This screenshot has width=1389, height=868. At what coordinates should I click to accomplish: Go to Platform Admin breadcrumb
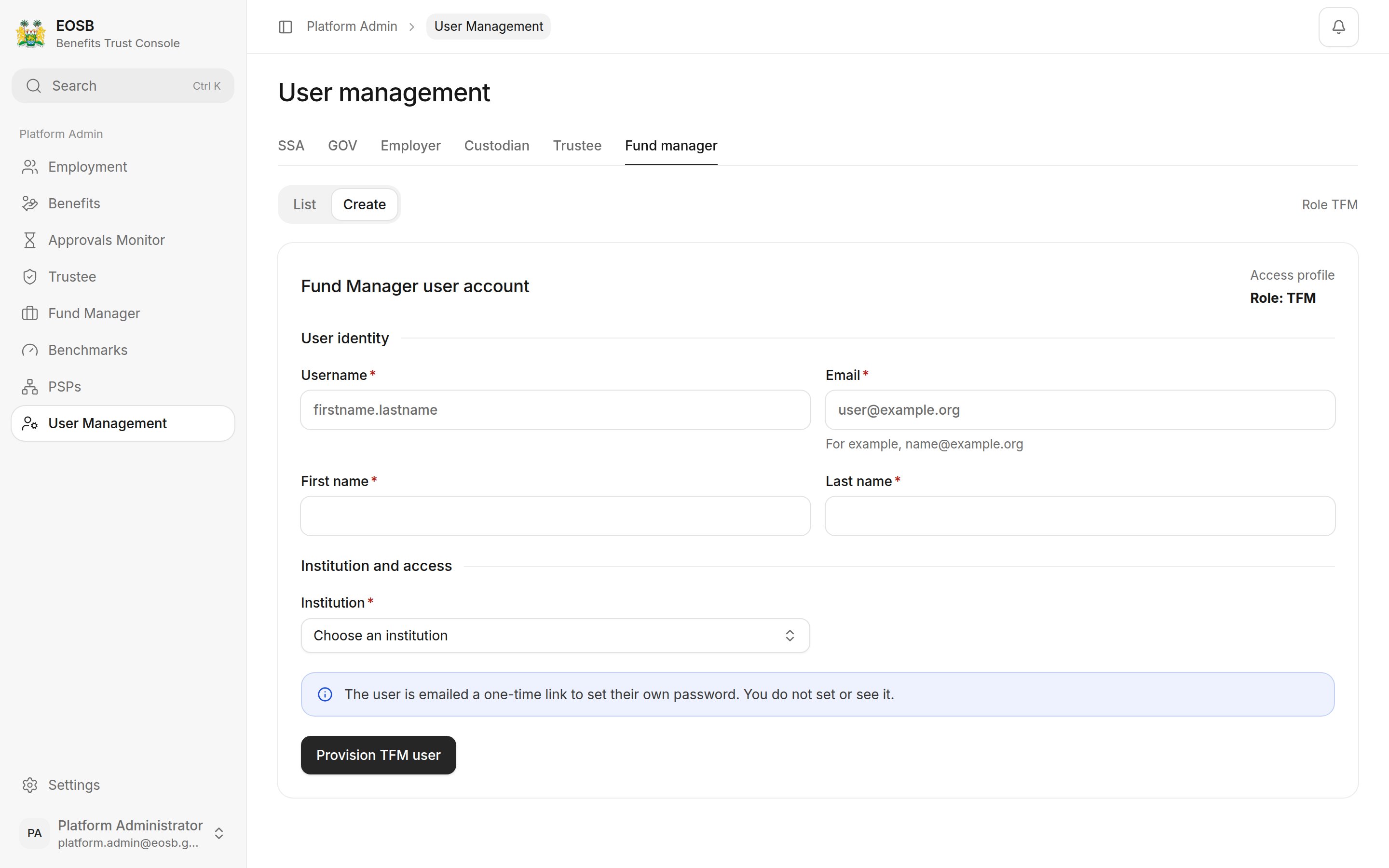(x=352, y=27)
